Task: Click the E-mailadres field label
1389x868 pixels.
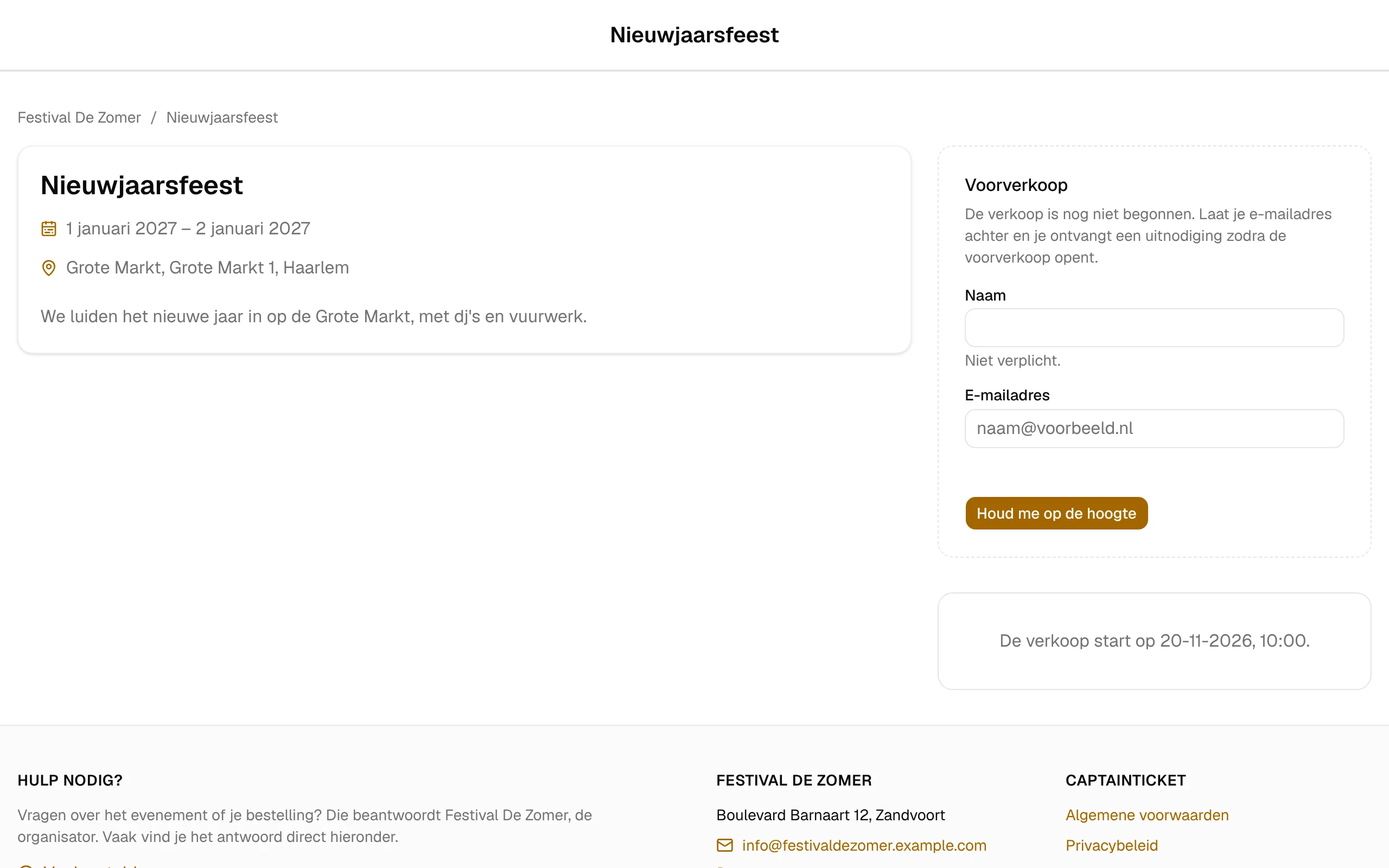Action: (1006, 395)
